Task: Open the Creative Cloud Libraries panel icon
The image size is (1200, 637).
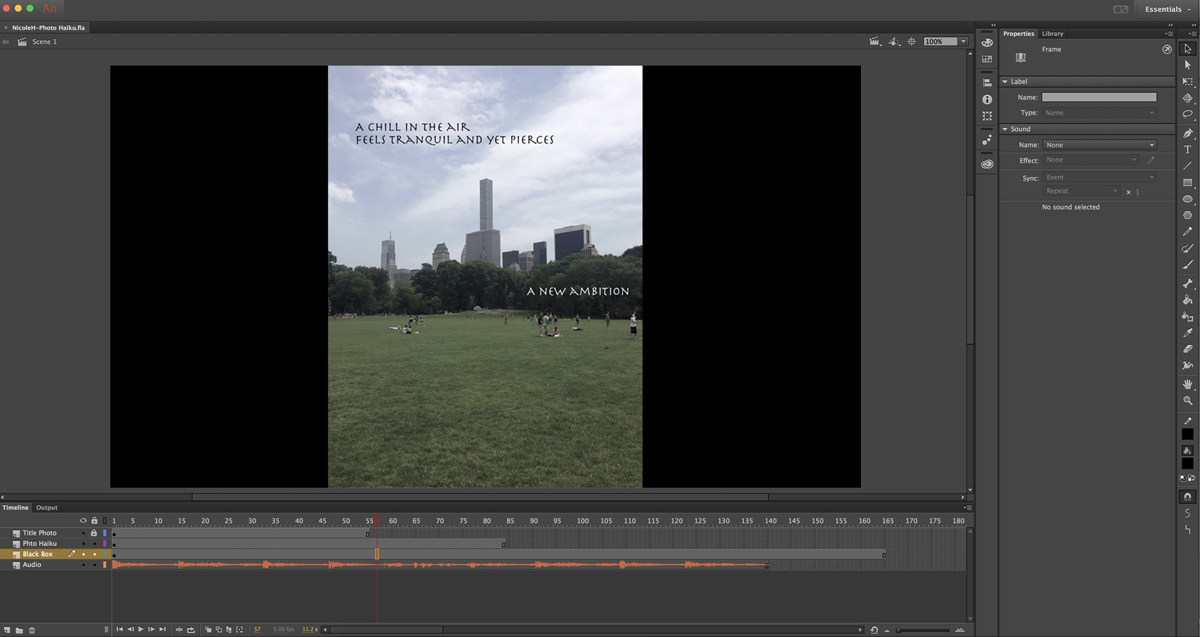Action: click(987, 164)
